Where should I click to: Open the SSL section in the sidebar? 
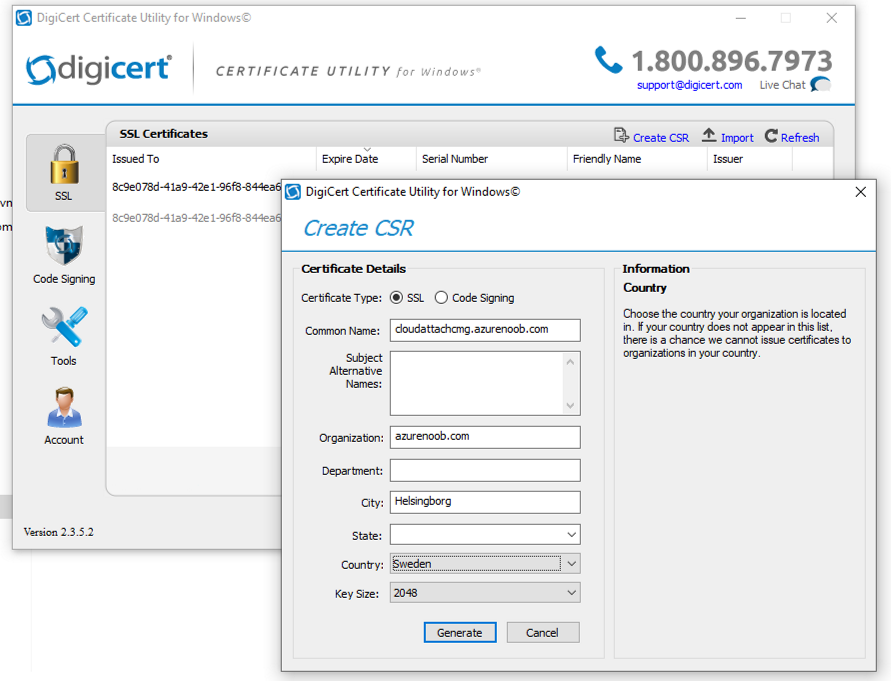coord(64,172)
